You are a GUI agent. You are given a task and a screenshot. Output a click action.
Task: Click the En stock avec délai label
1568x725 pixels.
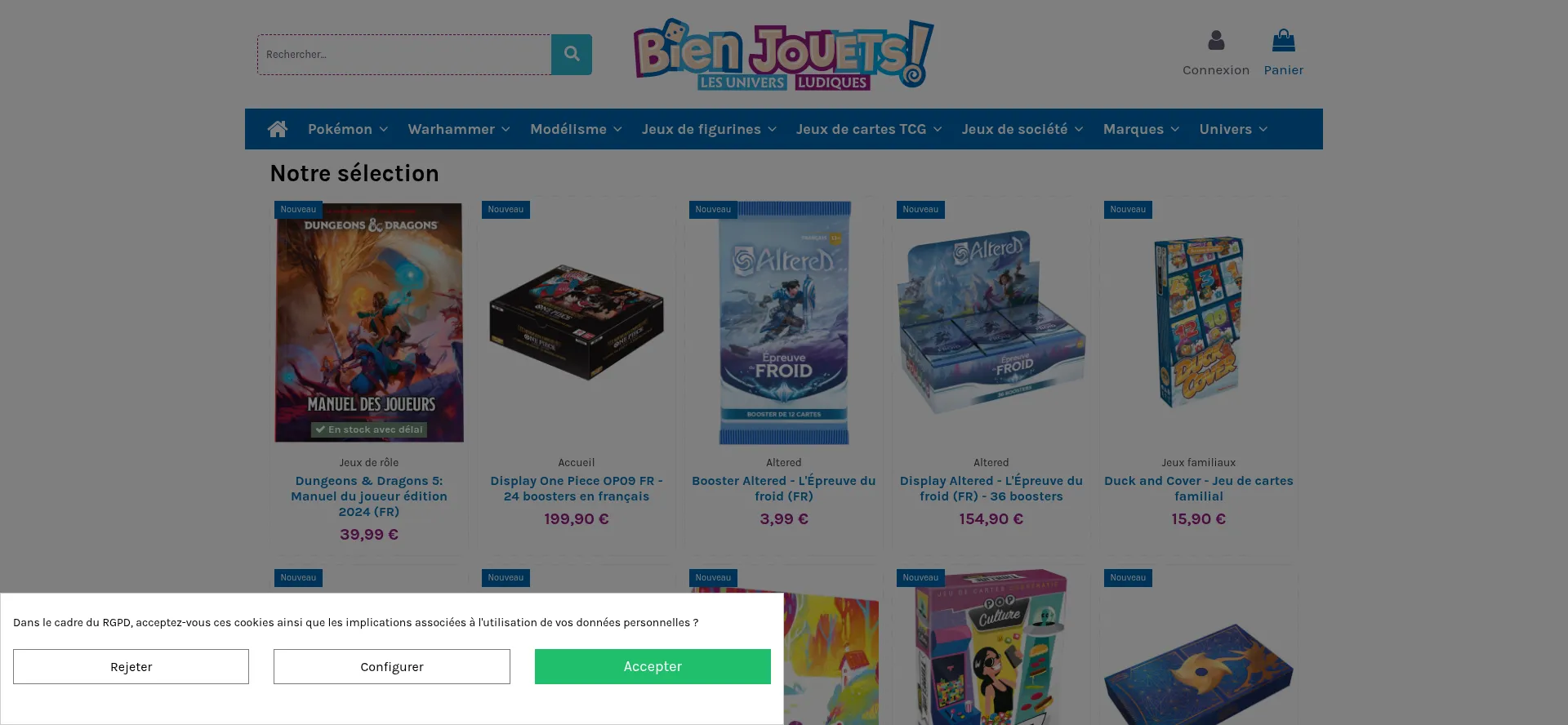tap(369, 429)
